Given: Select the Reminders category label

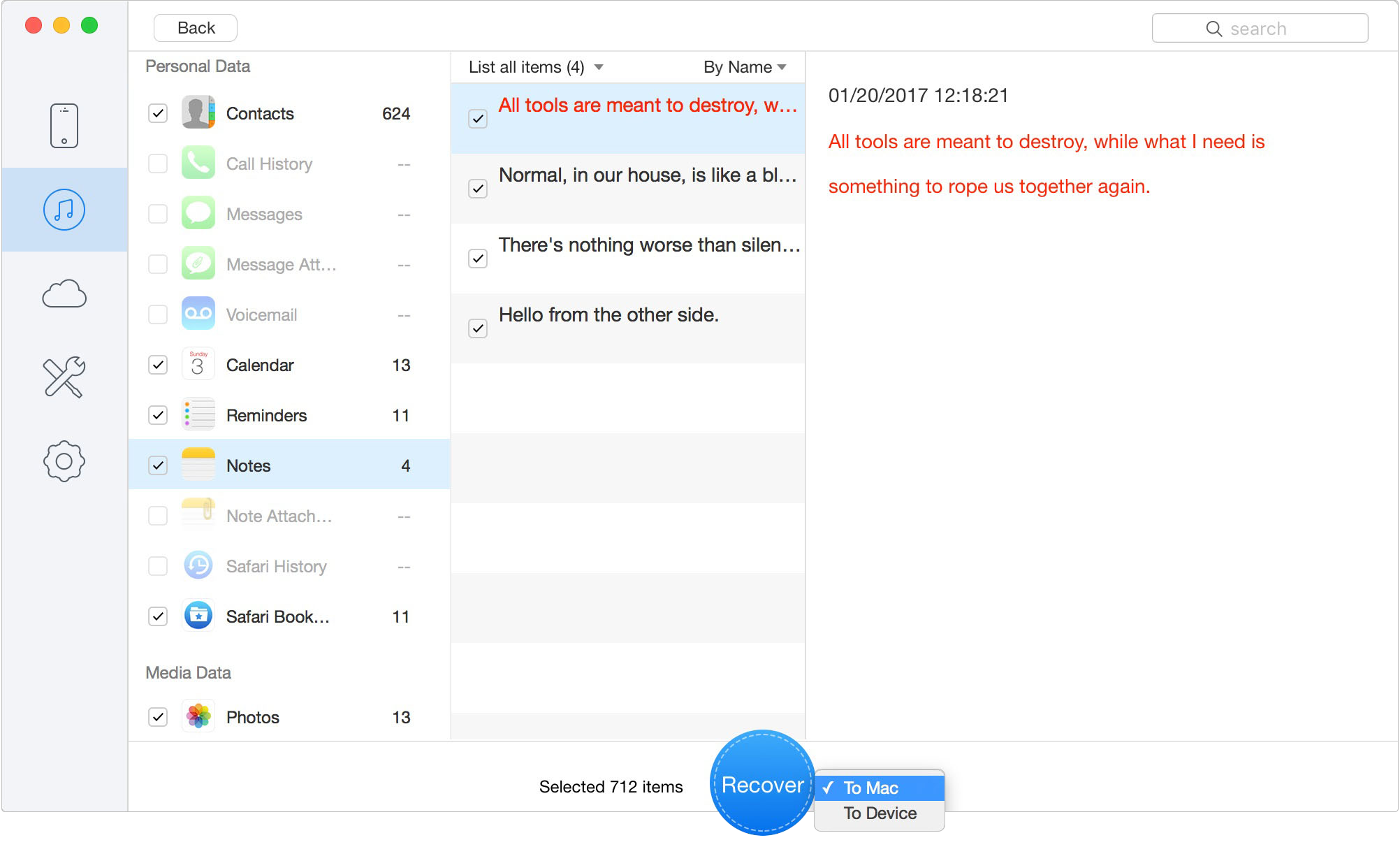Looking at the screenshot, I should click(266, 416).
